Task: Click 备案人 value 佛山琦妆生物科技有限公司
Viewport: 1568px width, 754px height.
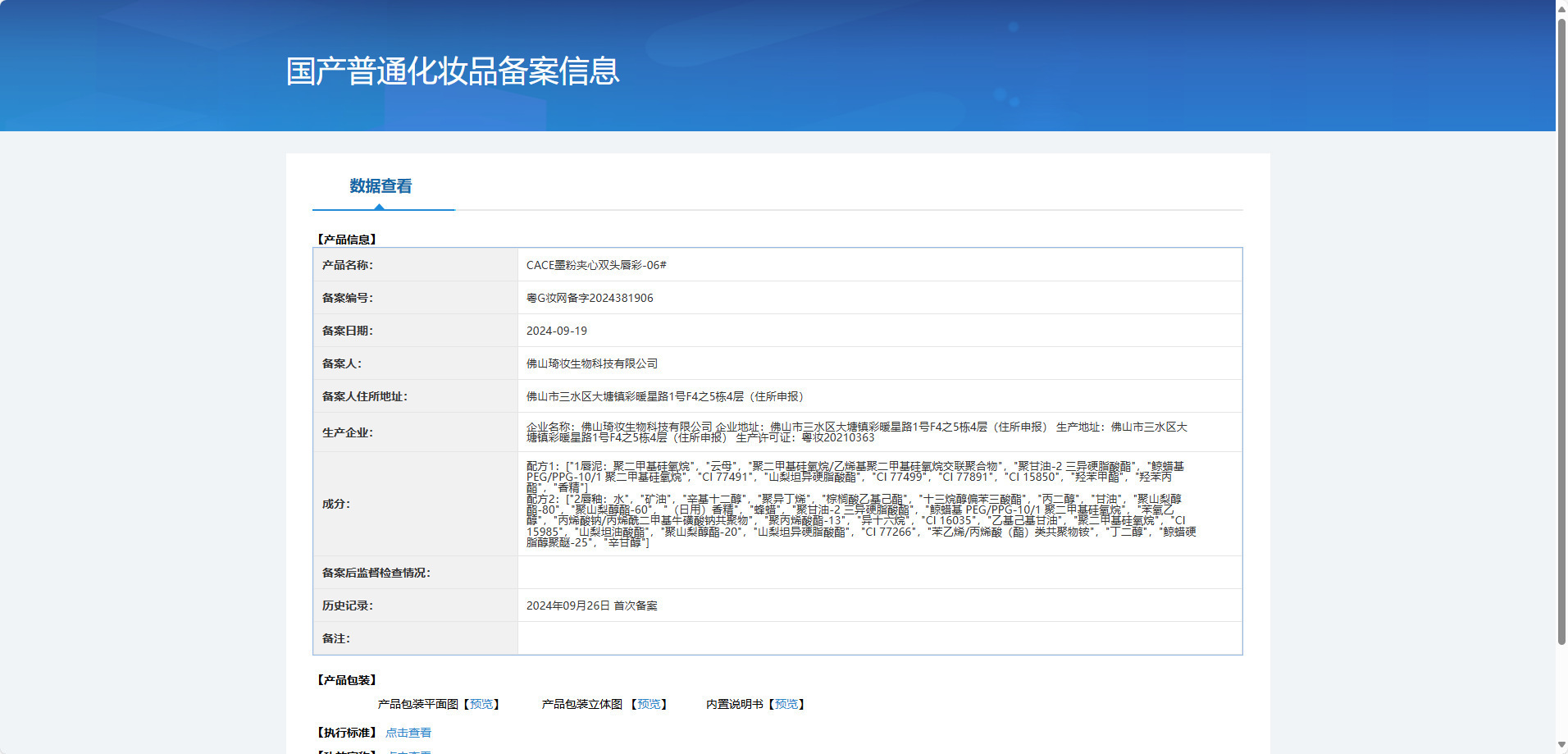Action: [x=592, y=363]
